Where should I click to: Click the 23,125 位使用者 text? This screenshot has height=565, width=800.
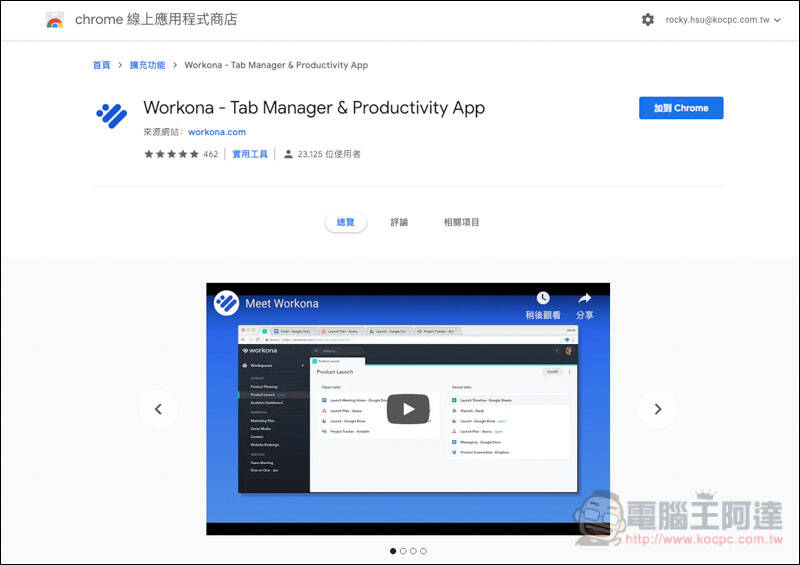pos(329,154)
